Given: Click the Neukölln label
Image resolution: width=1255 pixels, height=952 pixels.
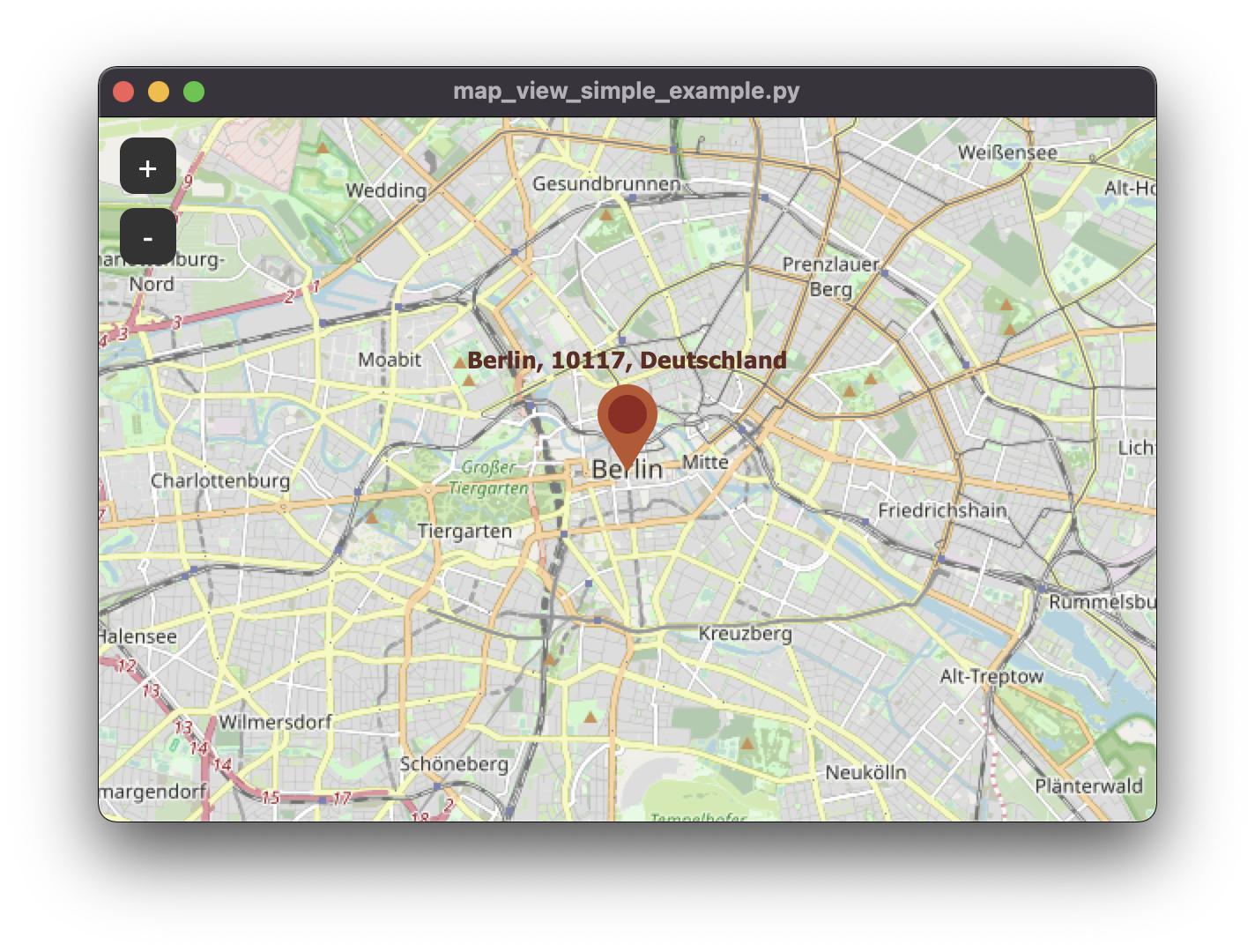Looking at the screenshot, I should tap(865, 772).
